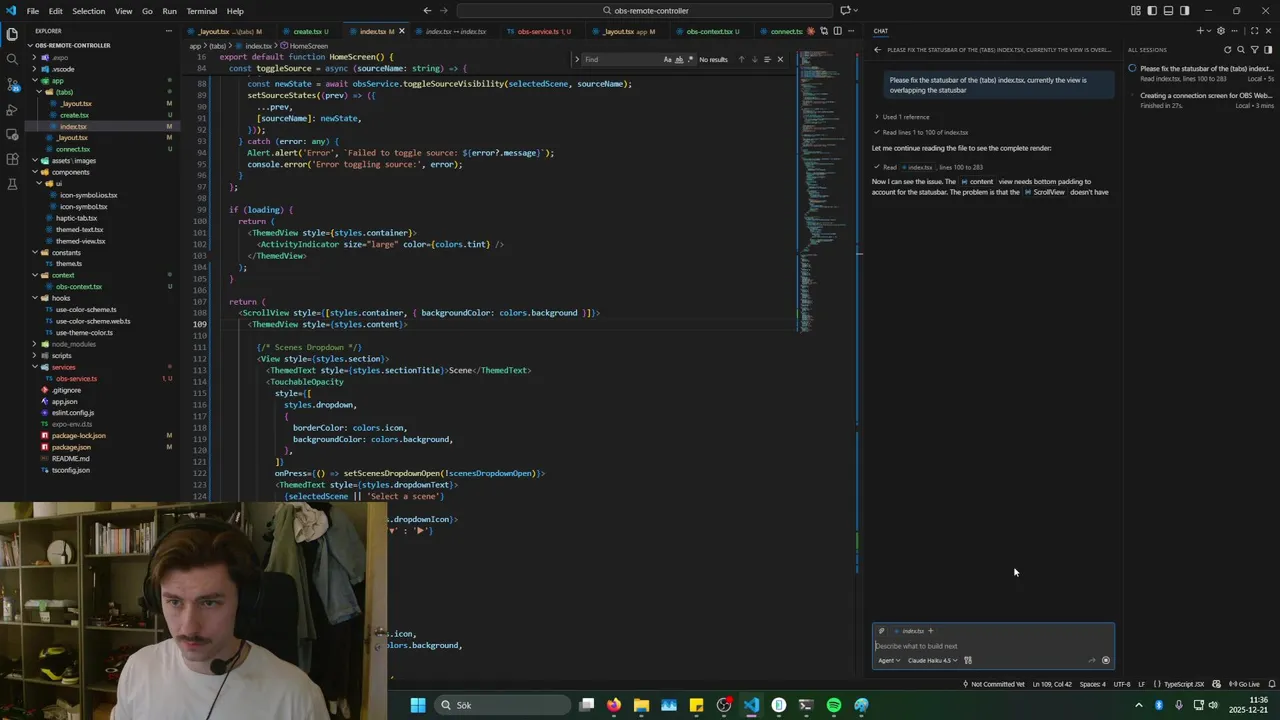Click the Explorer more actions ellipsis
The image size is (1280, 720).
(169, 31)
